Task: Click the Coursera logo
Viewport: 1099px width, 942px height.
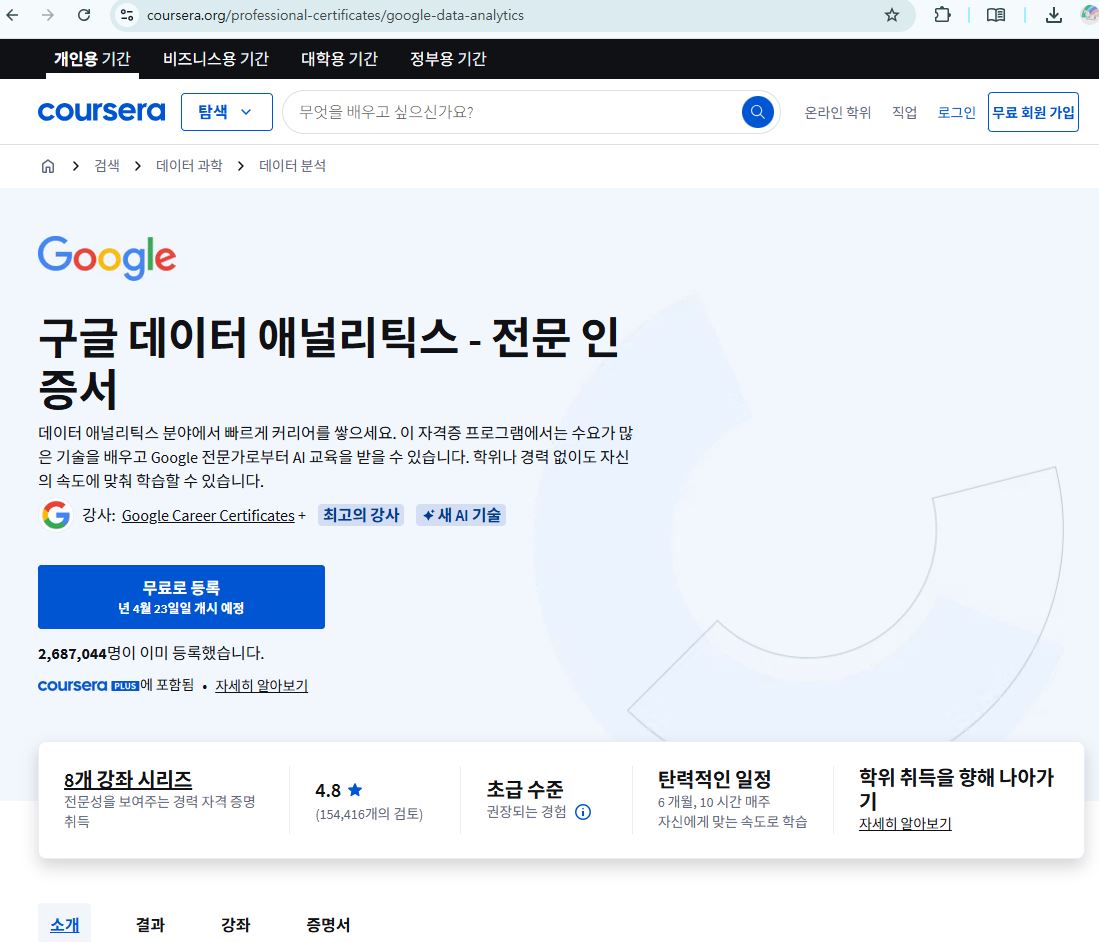Action: pos(102,111)
